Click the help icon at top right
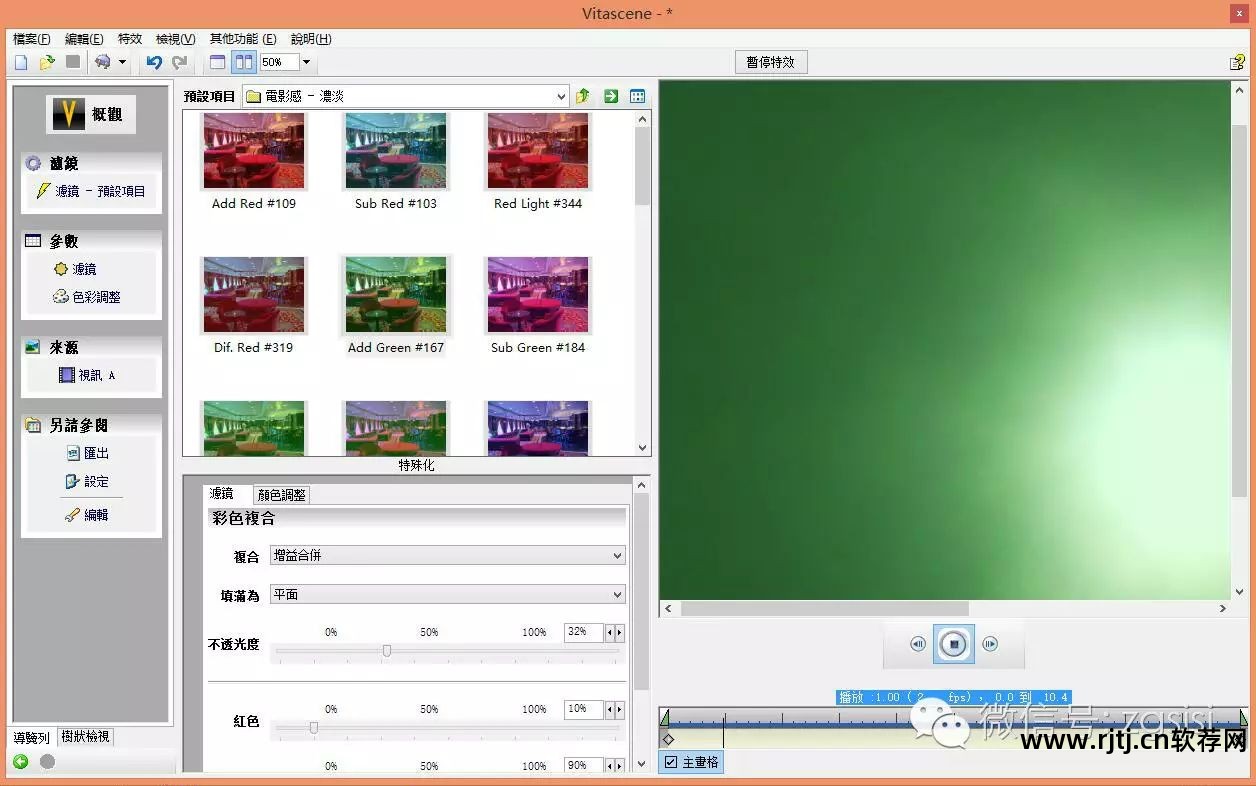Viewport: 1256px width, 786px height. point(1237,62)
